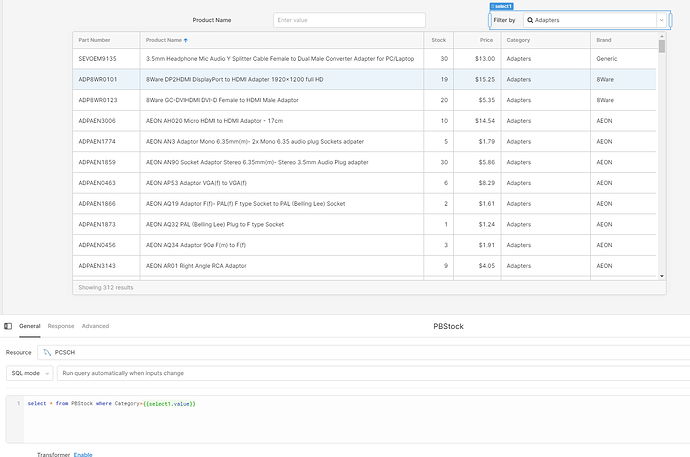This screenshot has width=690, height=457.
Task: Open the SQL mode dropdown
Action: (x=29, y=373)
